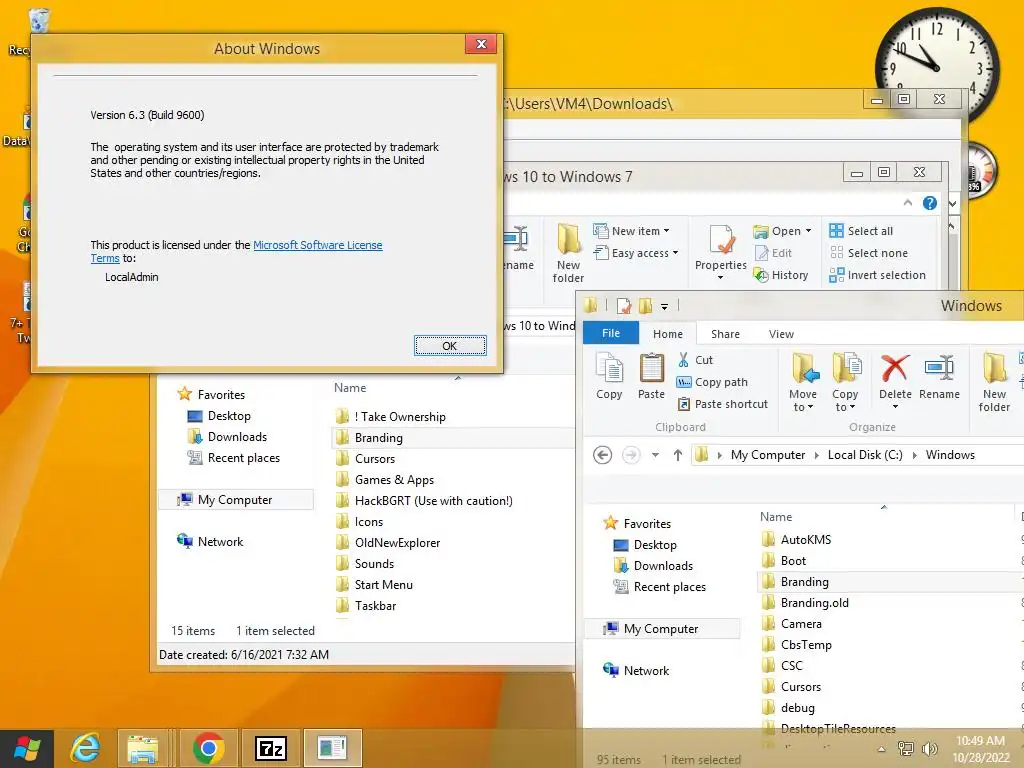Open the Move to dropdown
The image size is (1024, 768).
tap(803, 382)
